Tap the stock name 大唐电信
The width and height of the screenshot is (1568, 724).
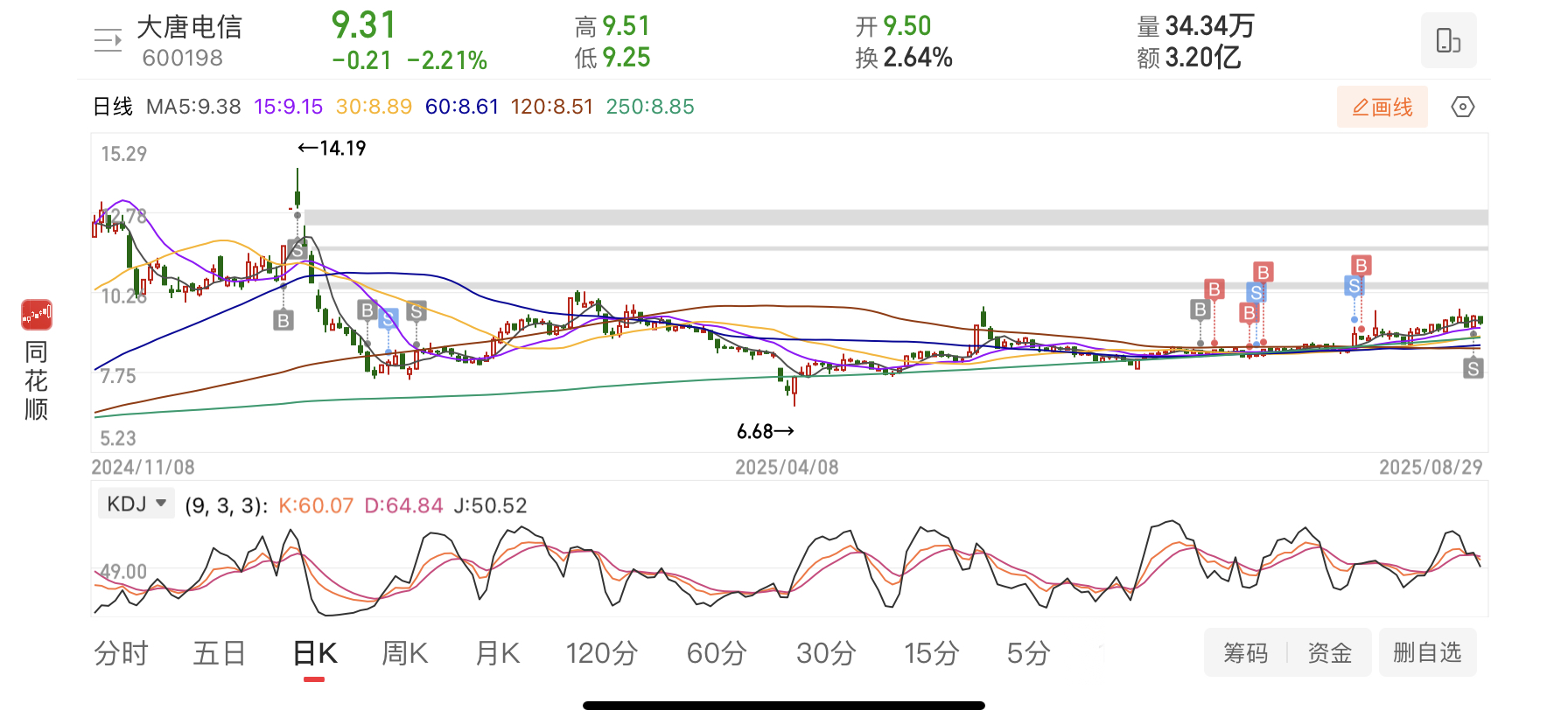(x=189, y=27)
